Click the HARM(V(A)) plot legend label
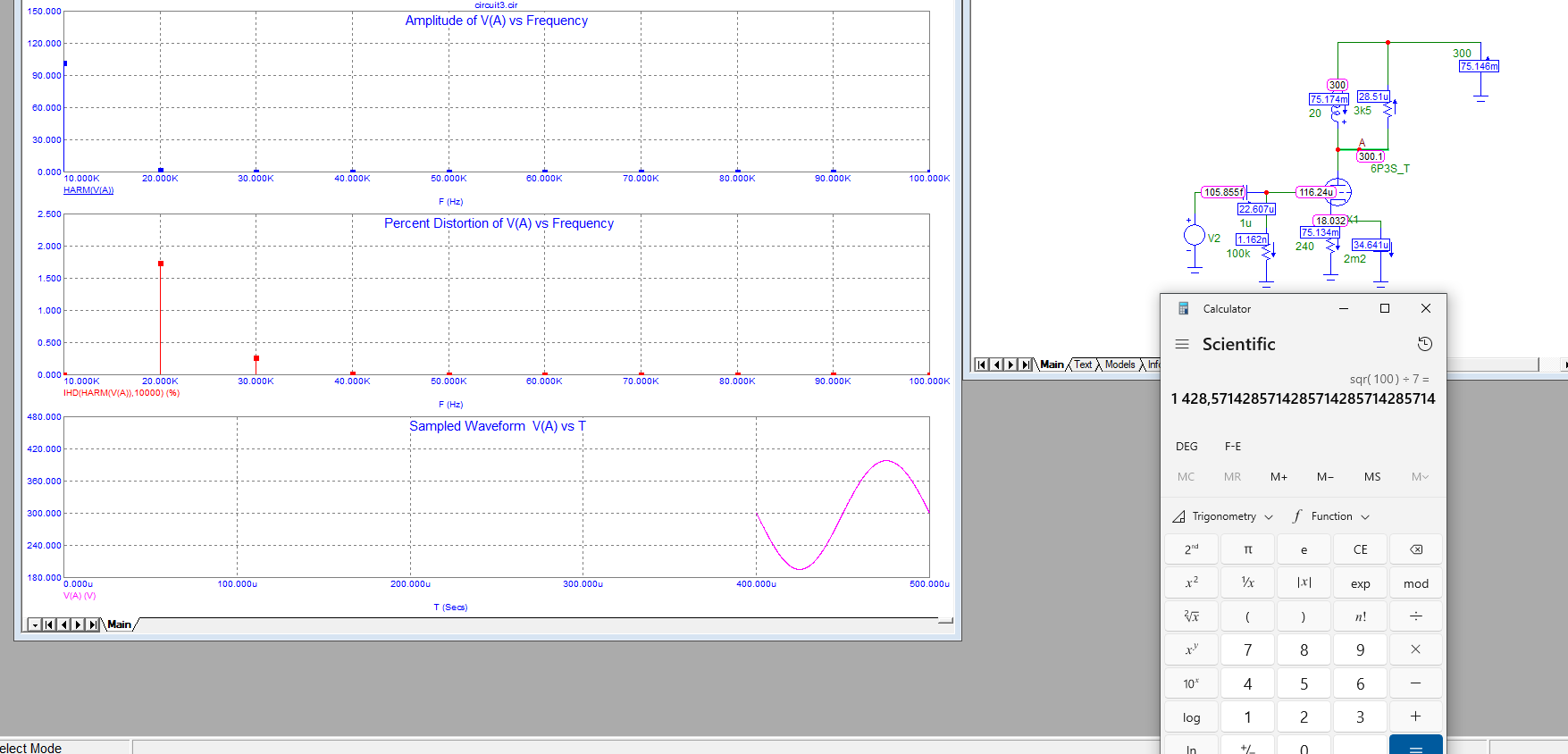This screenshot has width=1568, height=754. [88, 190]
